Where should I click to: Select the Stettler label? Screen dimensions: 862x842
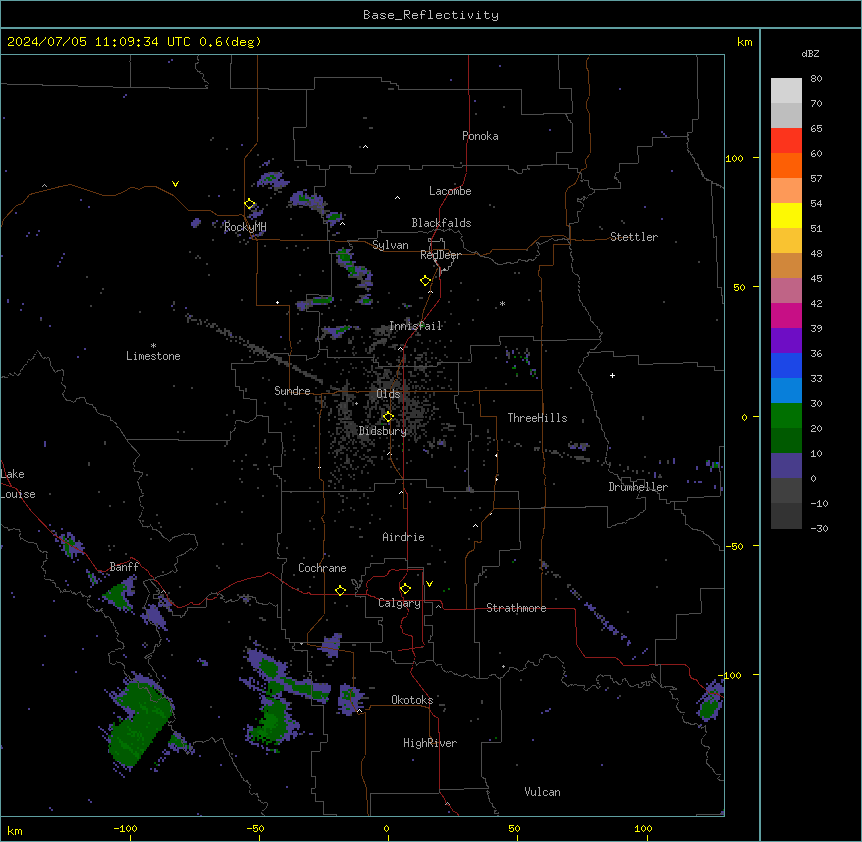point(634,237)
